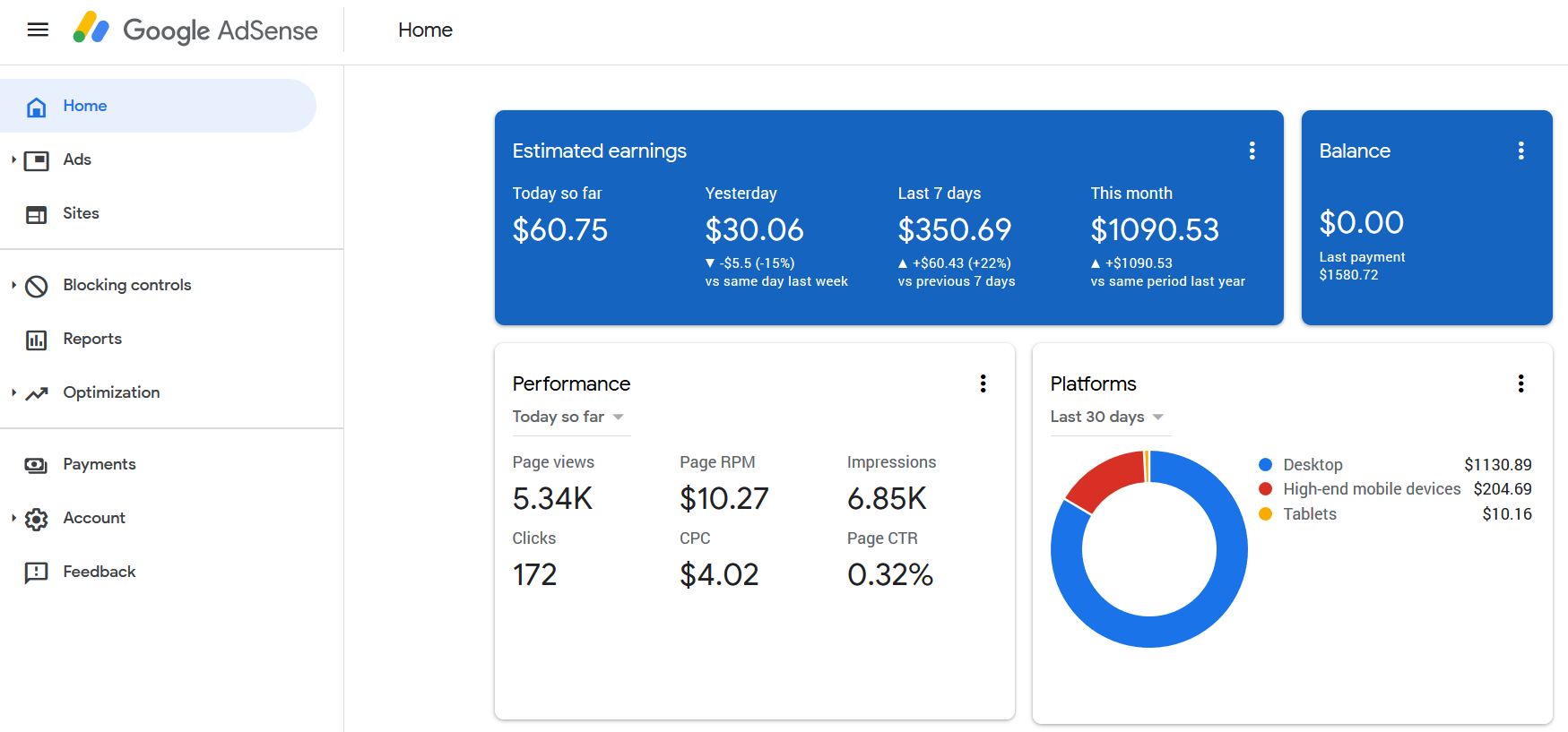Open Performance card three-dot menu
Viewport: 1568px width, 732px height.
pos(983,383)
